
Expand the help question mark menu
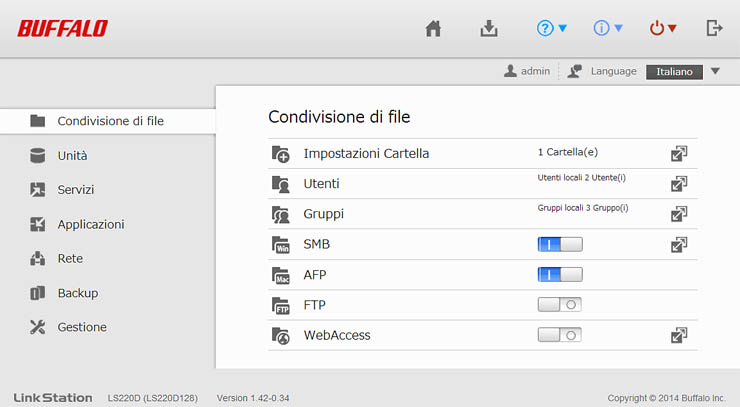click(552, 29)
